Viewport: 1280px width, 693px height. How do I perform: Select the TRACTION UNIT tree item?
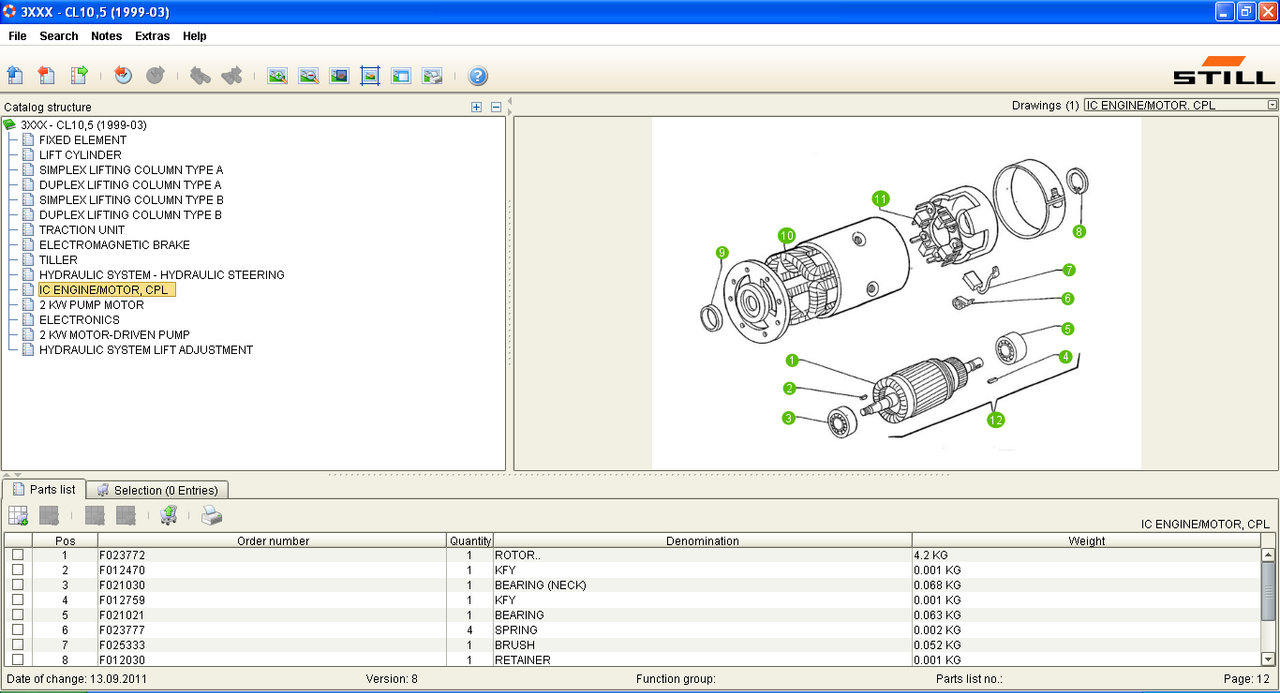[x=82, y=230]
